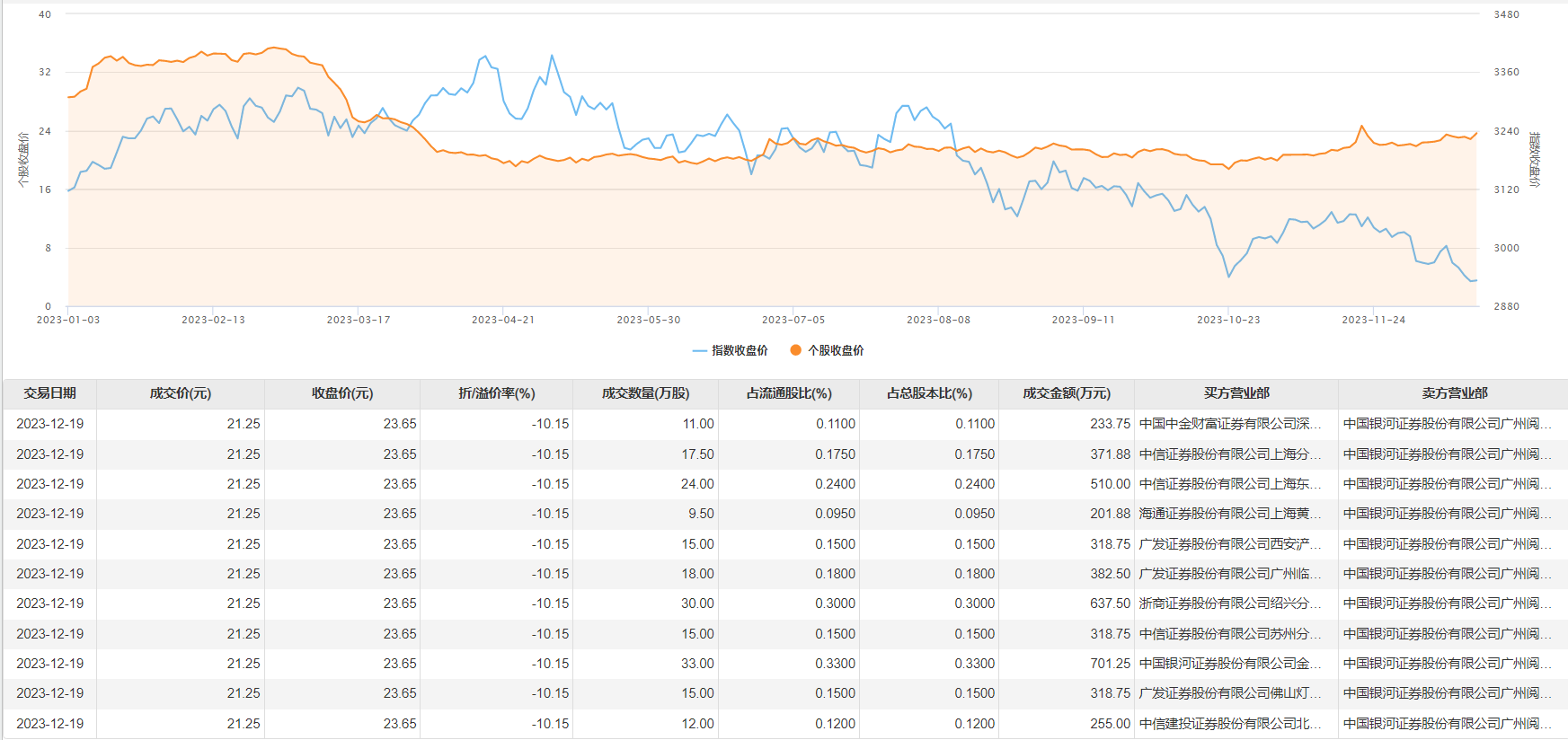
Task: Click the 折/溢价率(%) column header
Action: tap(496, 393)
